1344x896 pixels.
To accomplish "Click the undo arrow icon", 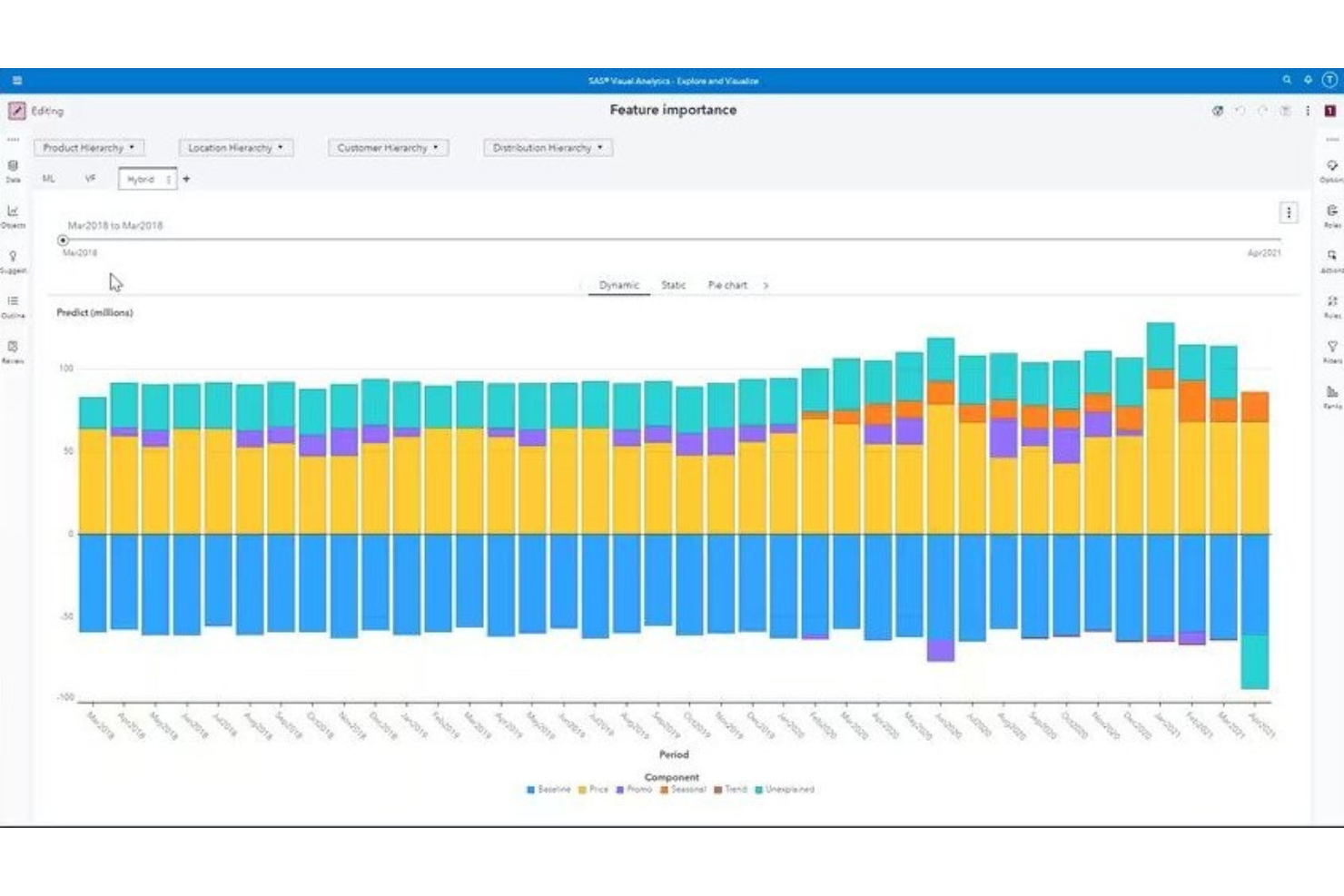I will coord(1240,111).
